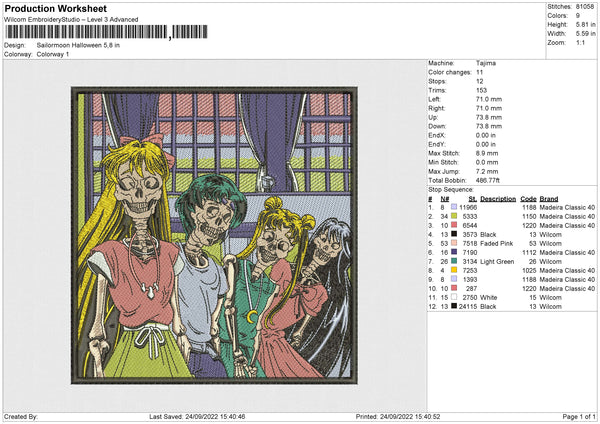
Task: Click the St. column header
Action: (x=473, y=199)
